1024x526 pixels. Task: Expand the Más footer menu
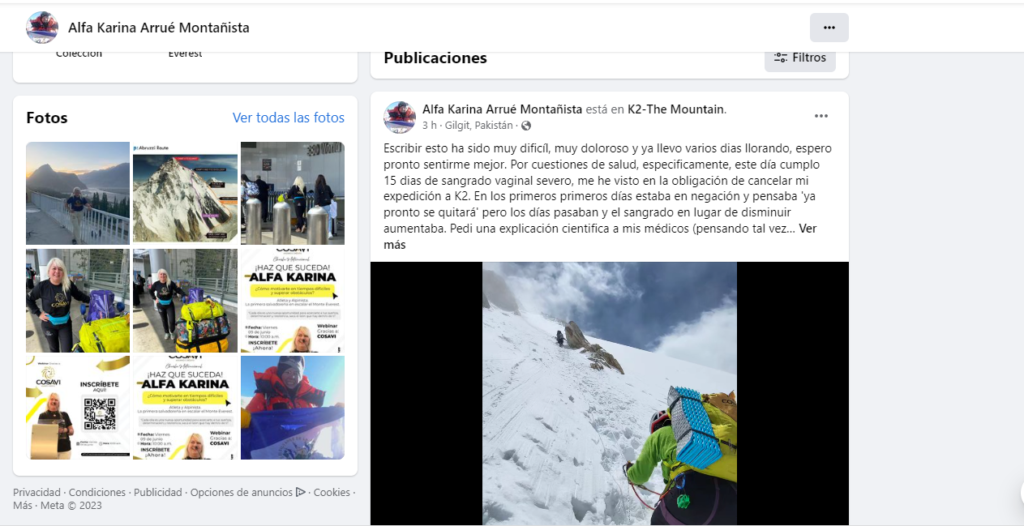[x=23, y=505]
